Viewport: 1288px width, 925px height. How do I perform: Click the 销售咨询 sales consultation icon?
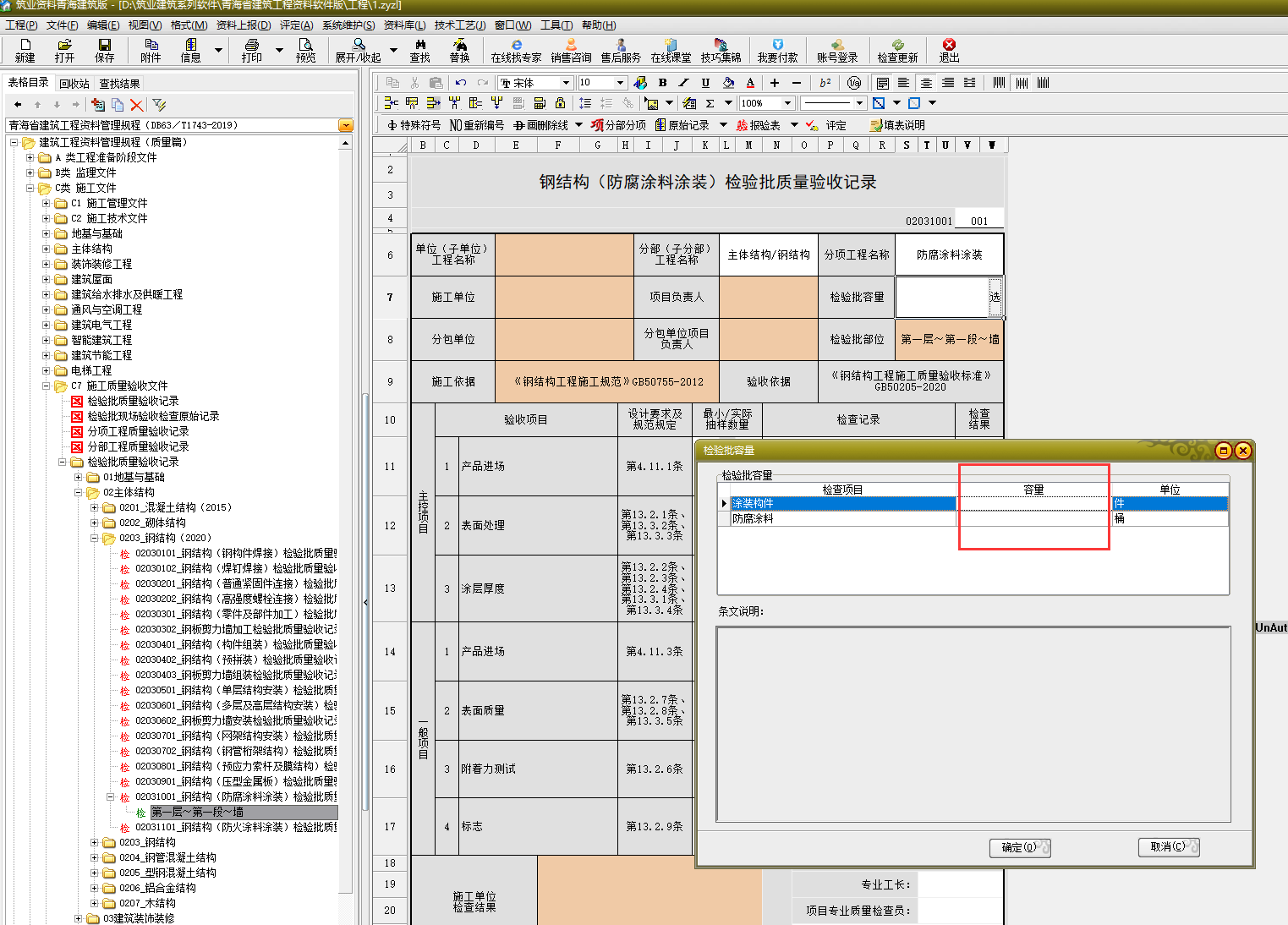pyautogui.click(x=571, y=51)
